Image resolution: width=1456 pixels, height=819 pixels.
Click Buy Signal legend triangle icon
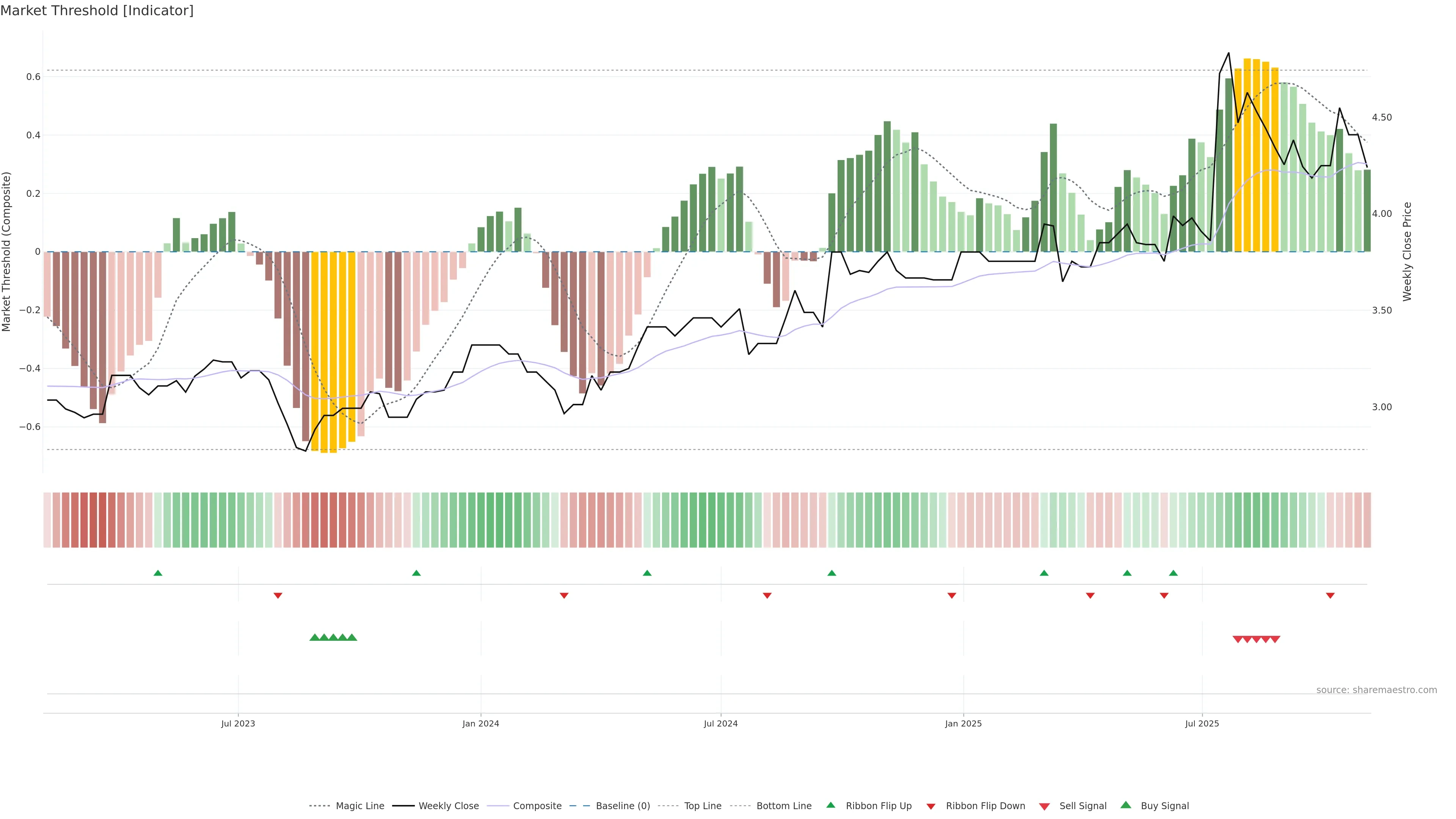click(1125, 805)
